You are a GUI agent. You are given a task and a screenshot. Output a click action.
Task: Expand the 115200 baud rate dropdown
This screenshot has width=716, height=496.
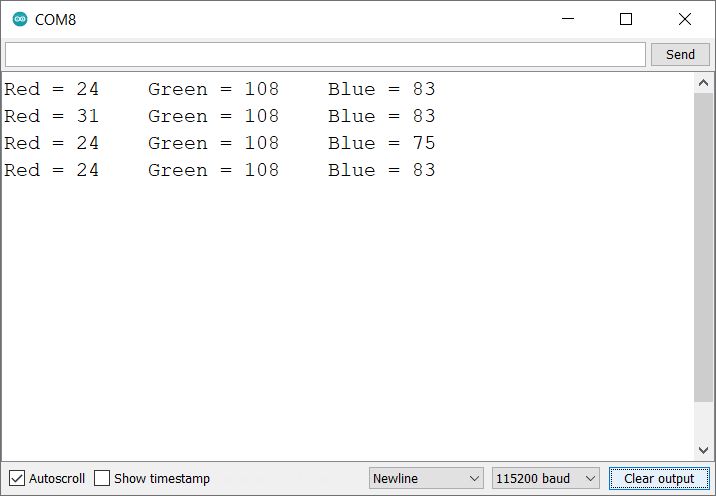pos(545,478)
